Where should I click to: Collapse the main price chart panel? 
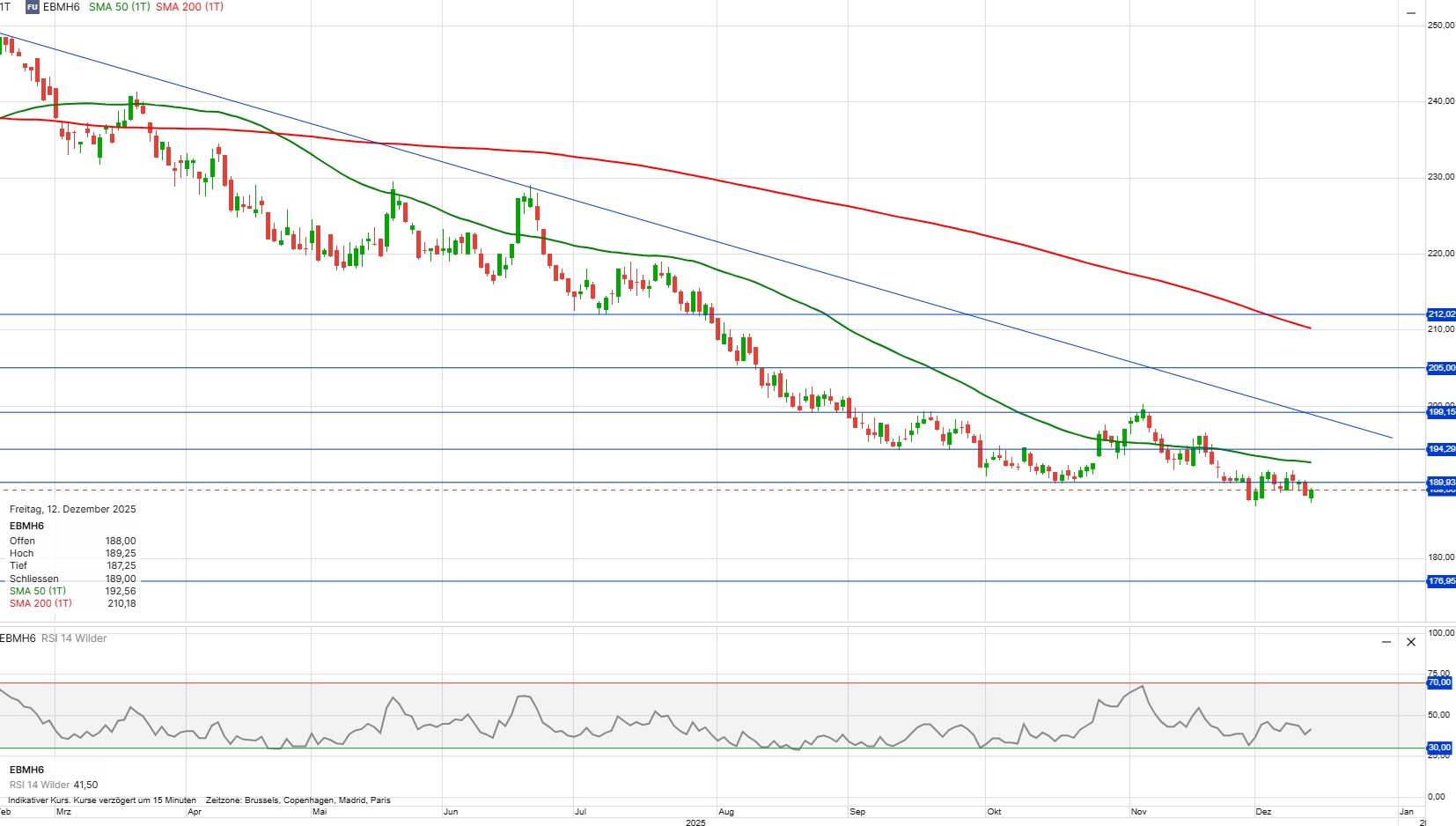1410,13
